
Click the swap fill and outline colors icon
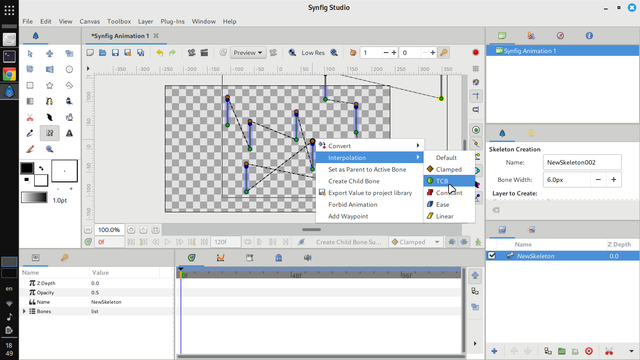(41, 168)
